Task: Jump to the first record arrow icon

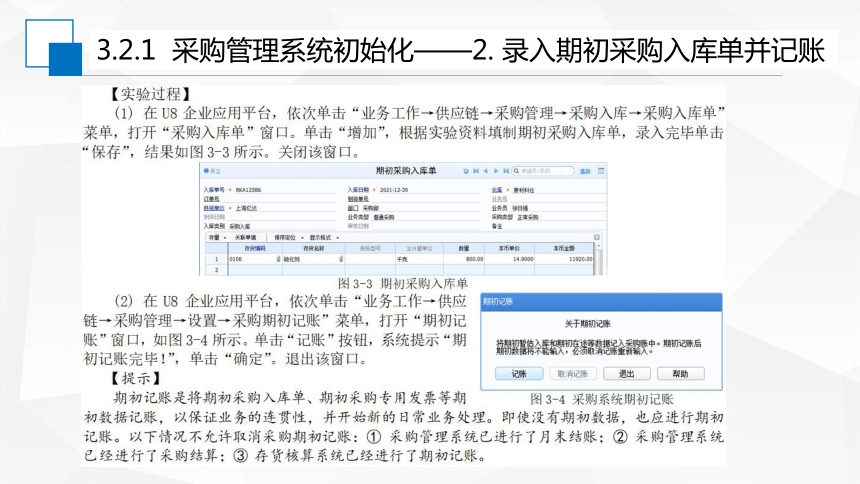Action: click(x=476, y=171)
